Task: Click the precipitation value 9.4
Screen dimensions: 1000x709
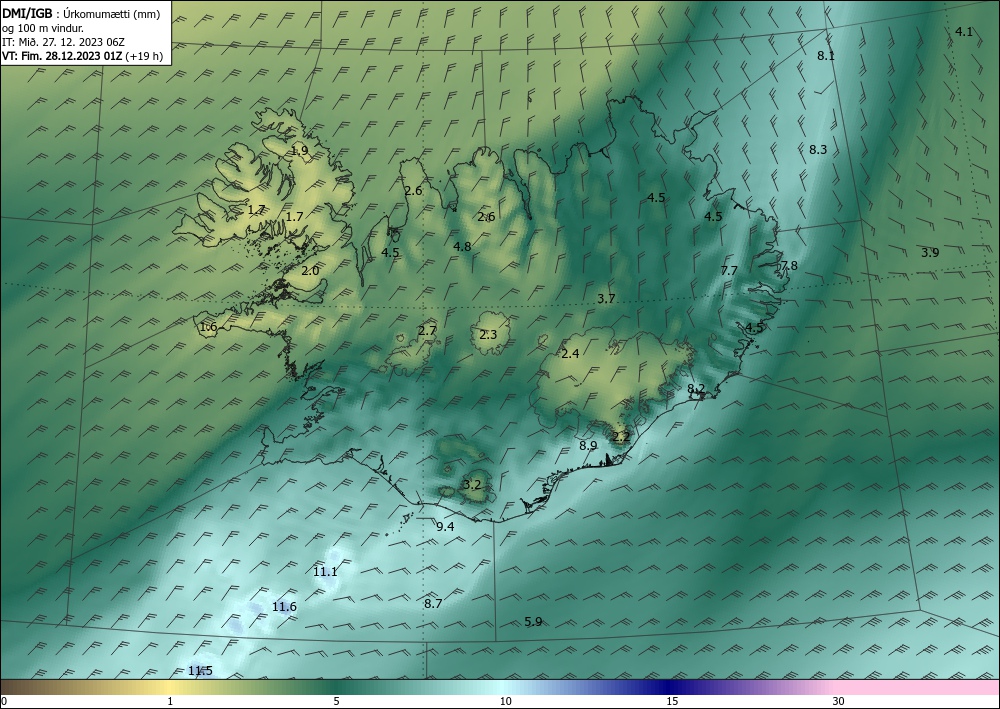Action: 445,527
